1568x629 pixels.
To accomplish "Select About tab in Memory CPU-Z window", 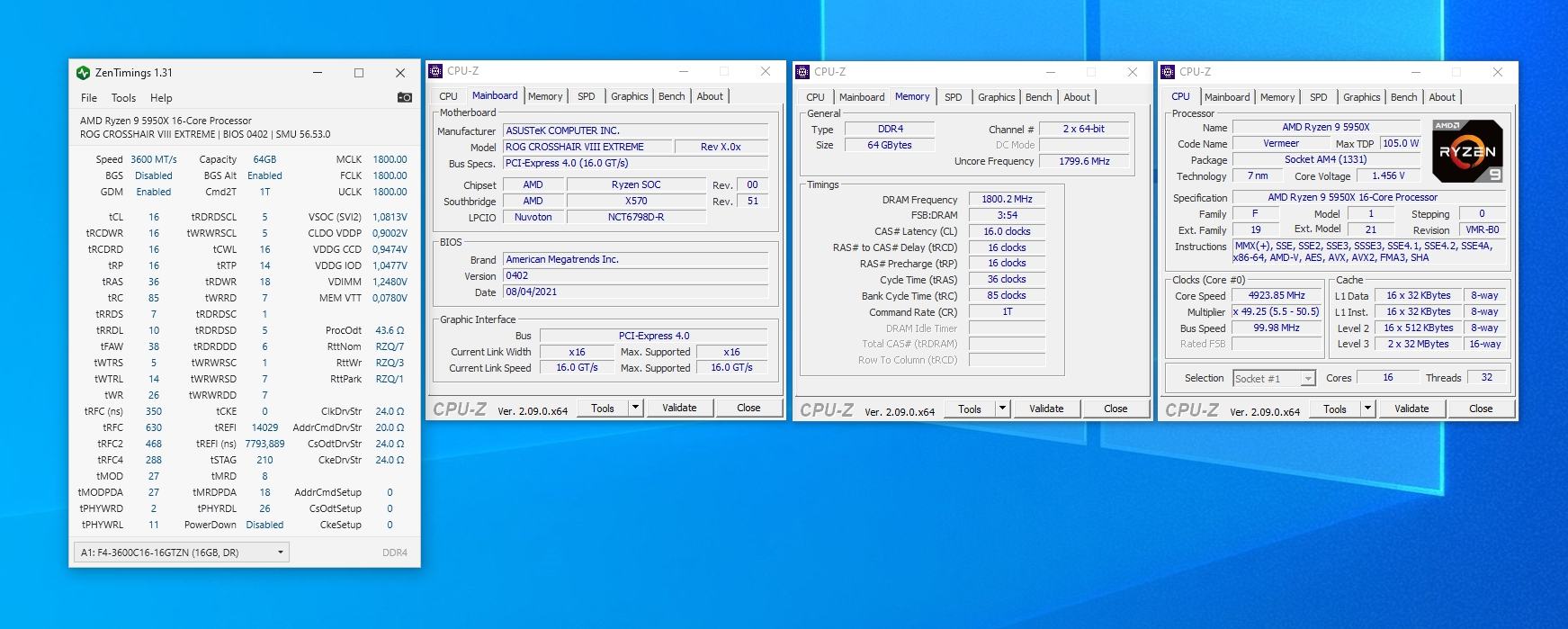I will point(1077,97).
